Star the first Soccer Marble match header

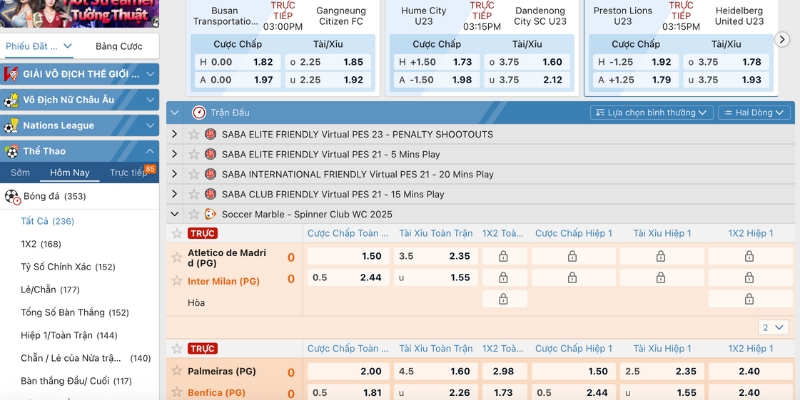pyautogui.click(x=177, y=233)
